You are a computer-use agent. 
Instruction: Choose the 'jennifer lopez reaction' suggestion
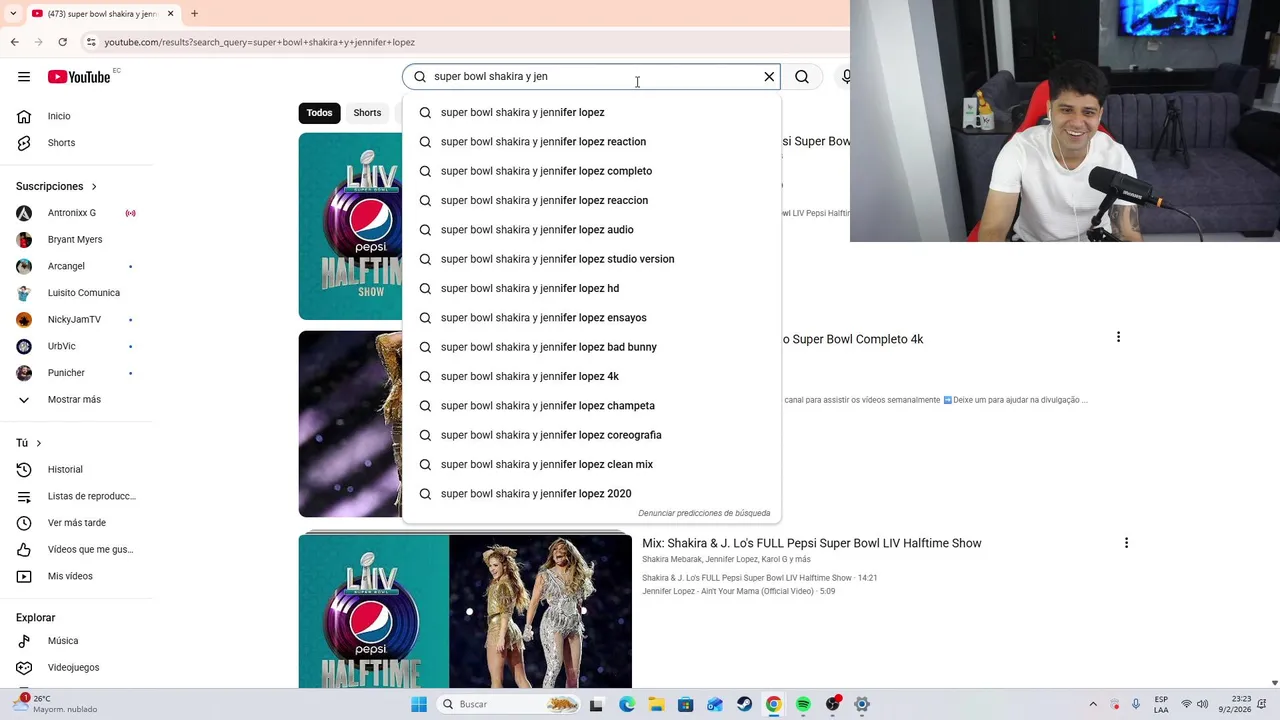(x=591, y=142)
